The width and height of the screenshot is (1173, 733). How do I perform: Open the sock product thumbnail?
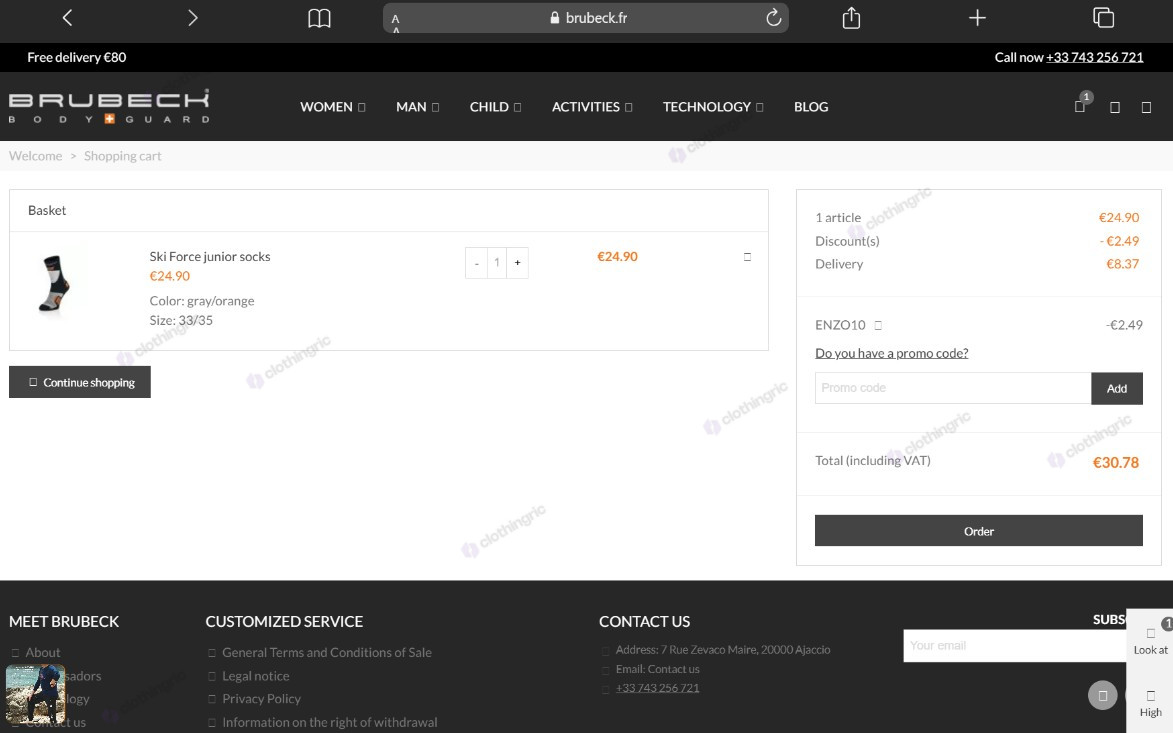55,286
